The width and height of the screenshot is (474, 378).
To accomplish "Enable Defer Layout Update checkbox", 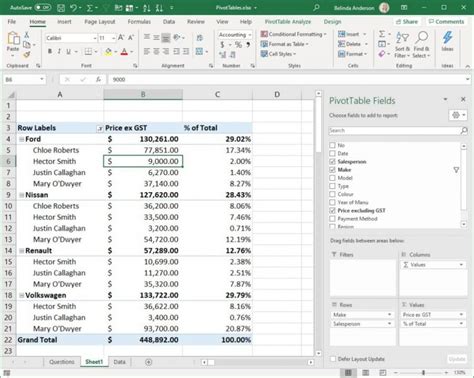I will [x=333, y=359].
